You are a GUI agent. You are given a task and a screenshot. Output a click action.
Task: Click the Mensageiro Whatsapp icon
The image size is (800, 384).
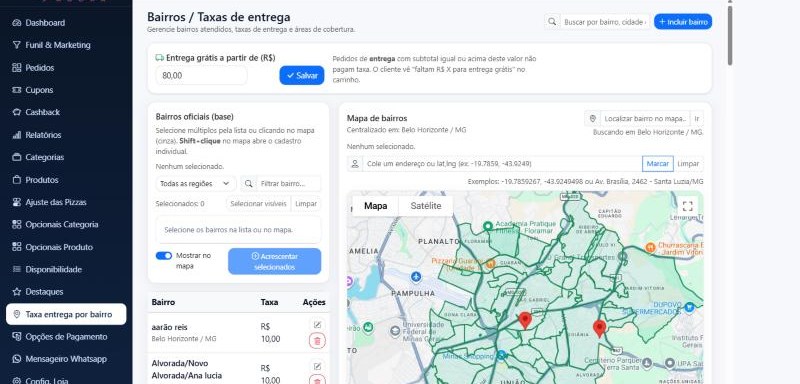tap(17, 359)
